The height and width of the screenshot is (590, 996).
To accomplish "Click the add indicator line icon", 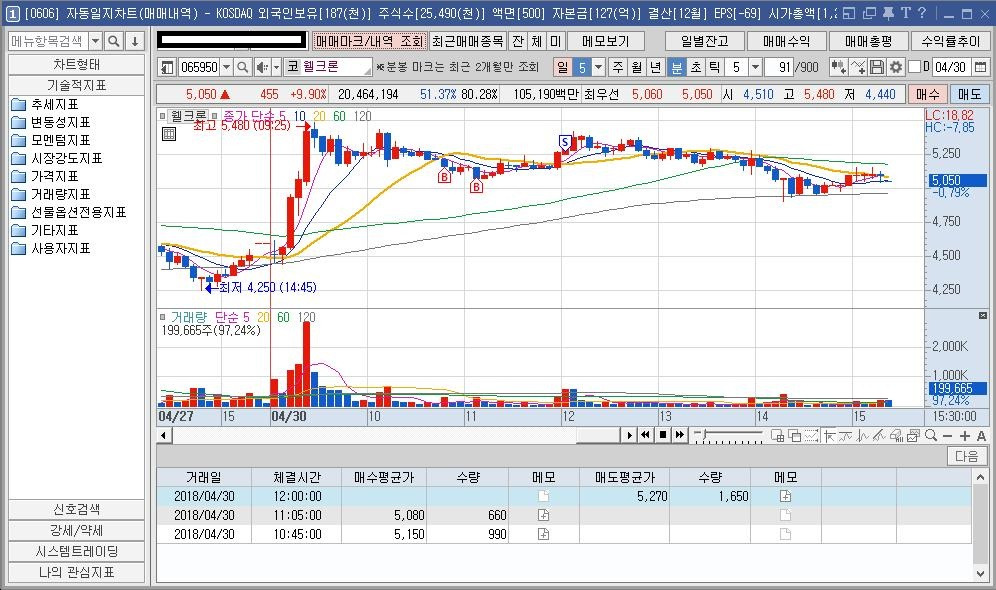I will pyautogui.click(x=858, y=67).
